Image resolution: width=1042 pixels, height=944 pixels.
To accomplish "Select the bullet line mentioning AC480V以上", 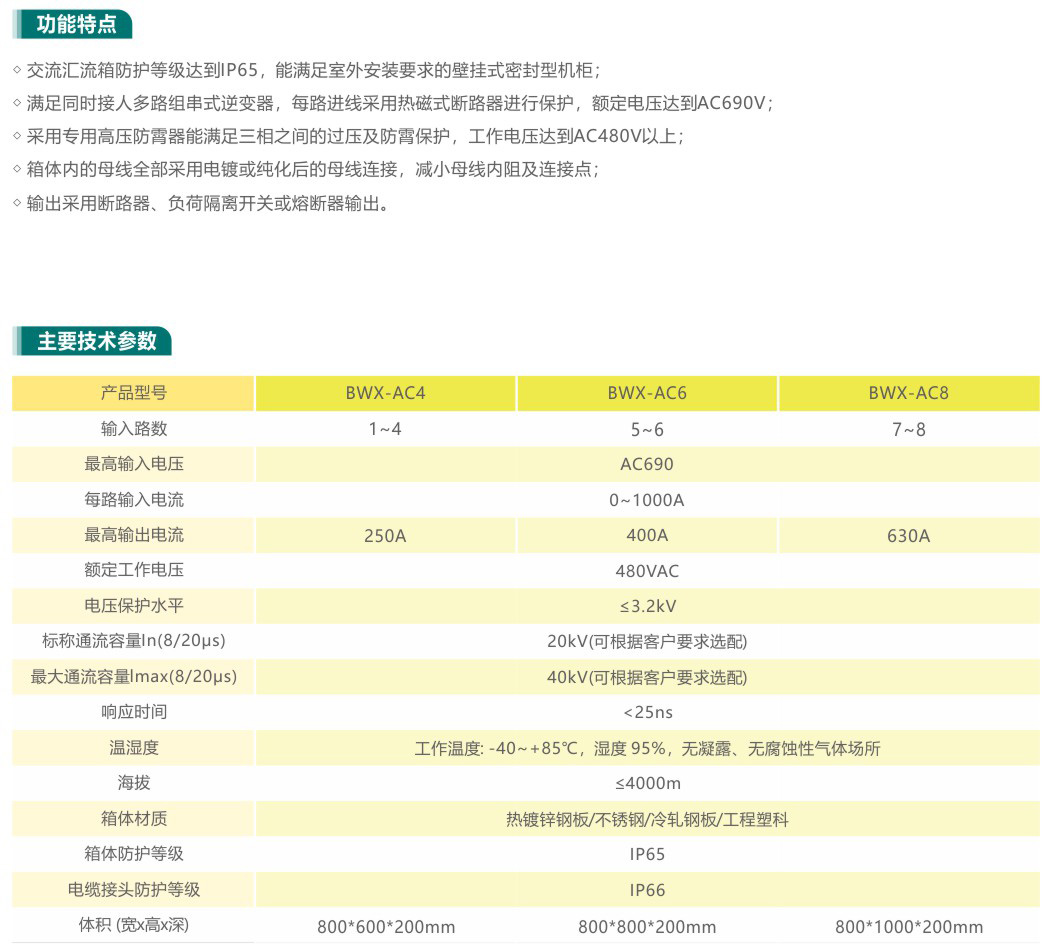I will point(348,136).
